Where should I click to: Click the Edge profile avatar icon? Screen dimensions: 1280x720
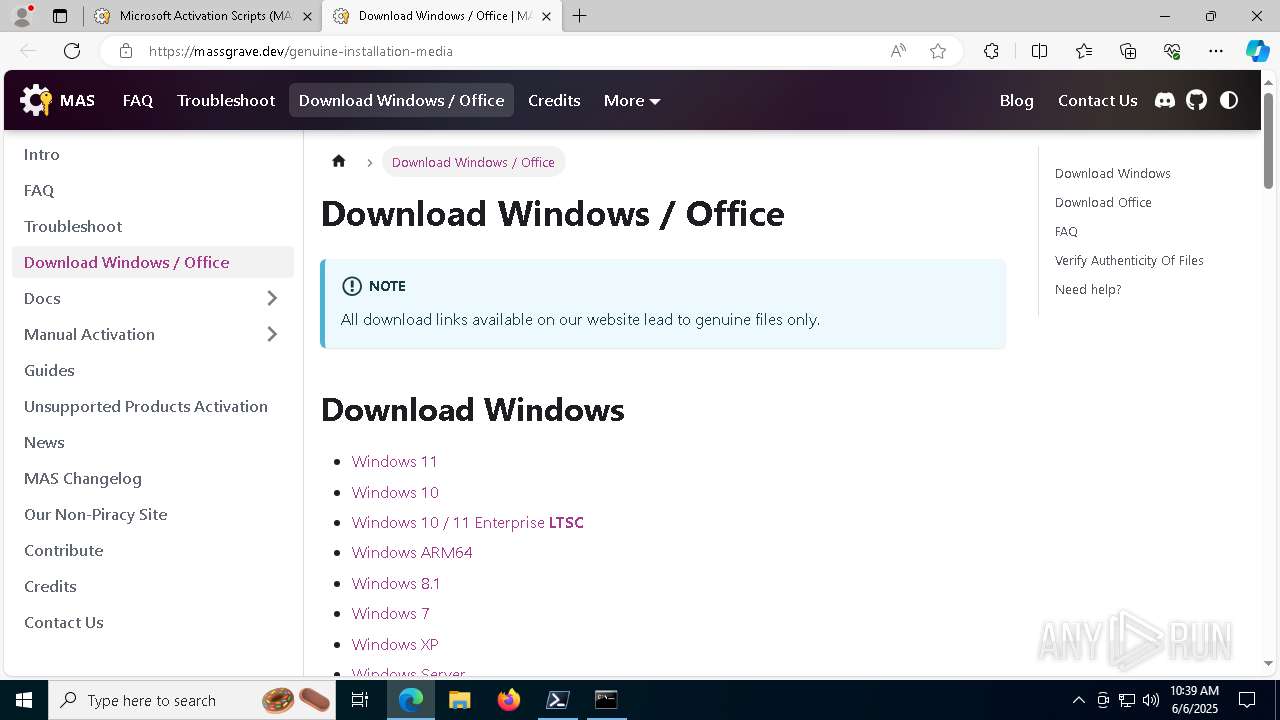(22, 16)
